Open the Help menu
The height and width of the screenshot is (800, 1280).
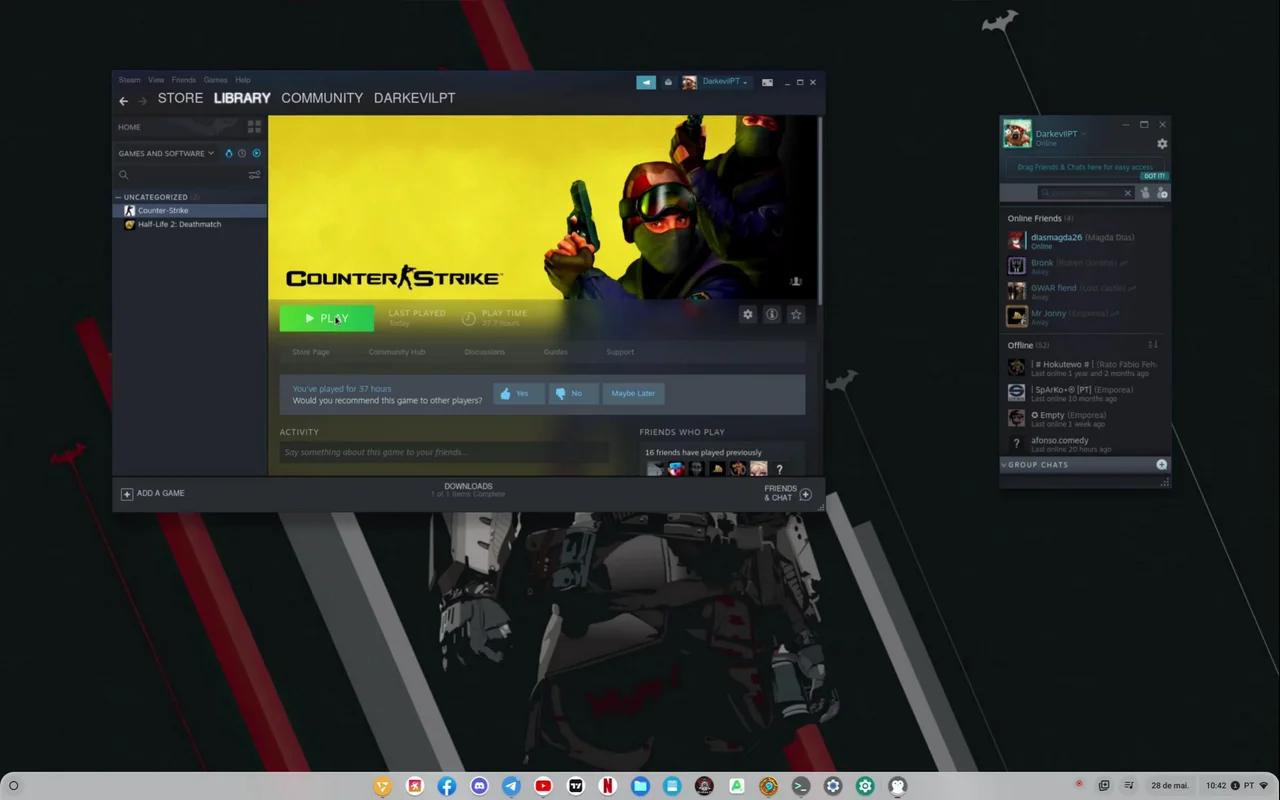243,80
